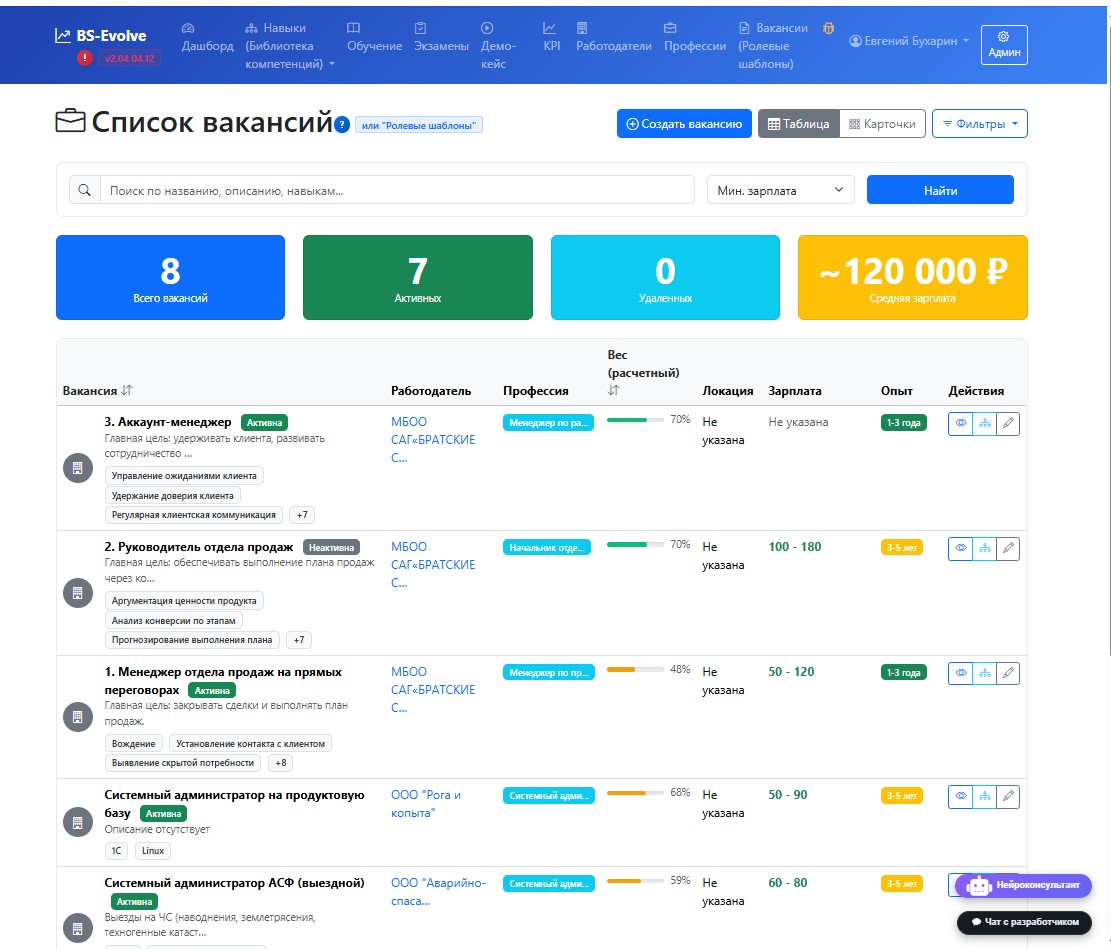Open the hierarchy icon for Менеджер отдела продаж

(x=985, y=673)
